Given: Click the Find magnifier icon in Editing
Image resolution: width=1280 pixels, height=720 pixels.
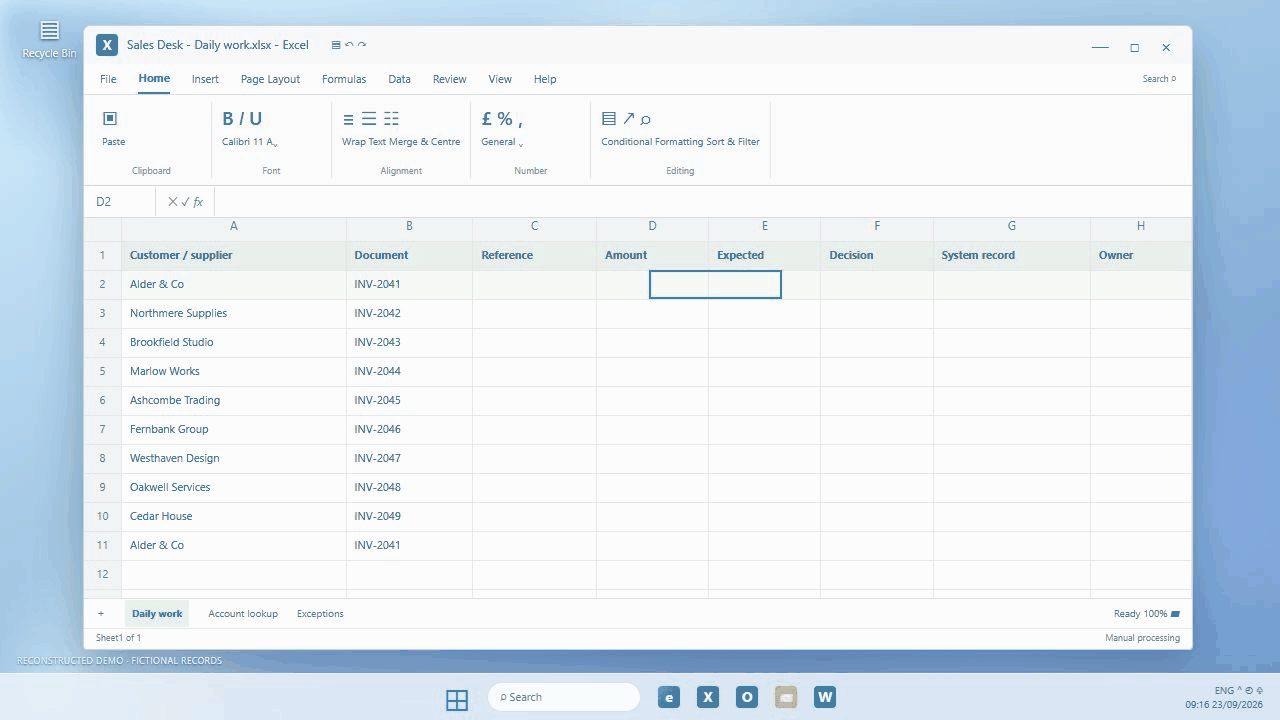Looking at the screenshot, I should [645, 119].
